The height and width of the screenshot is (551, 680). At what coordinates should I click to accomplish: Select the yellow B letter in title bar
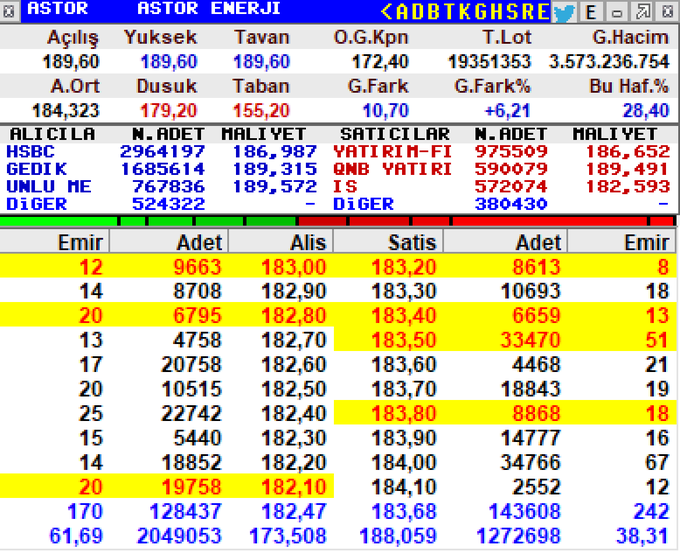click(x=433, y=12)
